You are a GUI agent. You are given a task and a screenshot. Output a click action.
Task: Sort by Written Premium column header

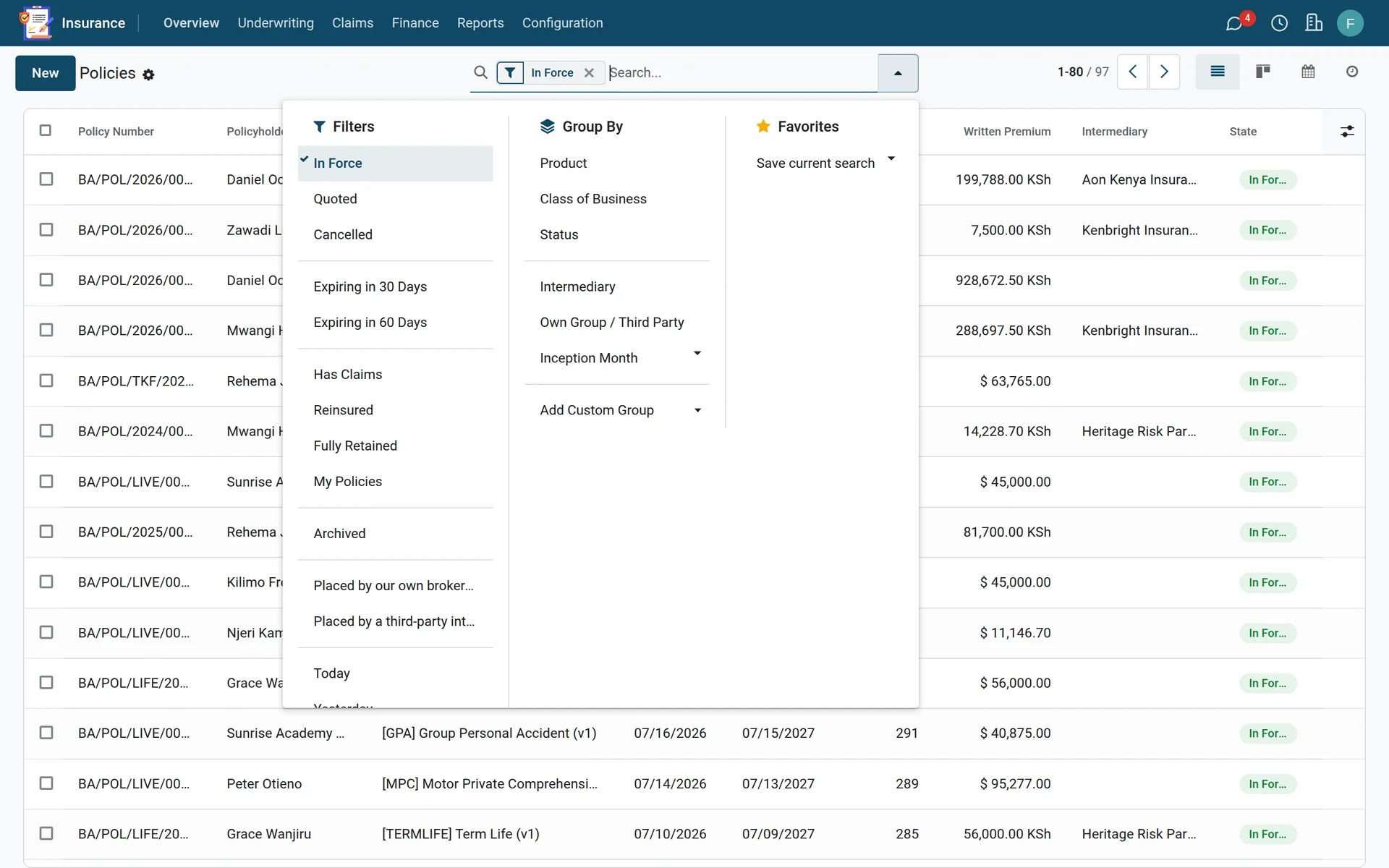tap(1006, 132)
